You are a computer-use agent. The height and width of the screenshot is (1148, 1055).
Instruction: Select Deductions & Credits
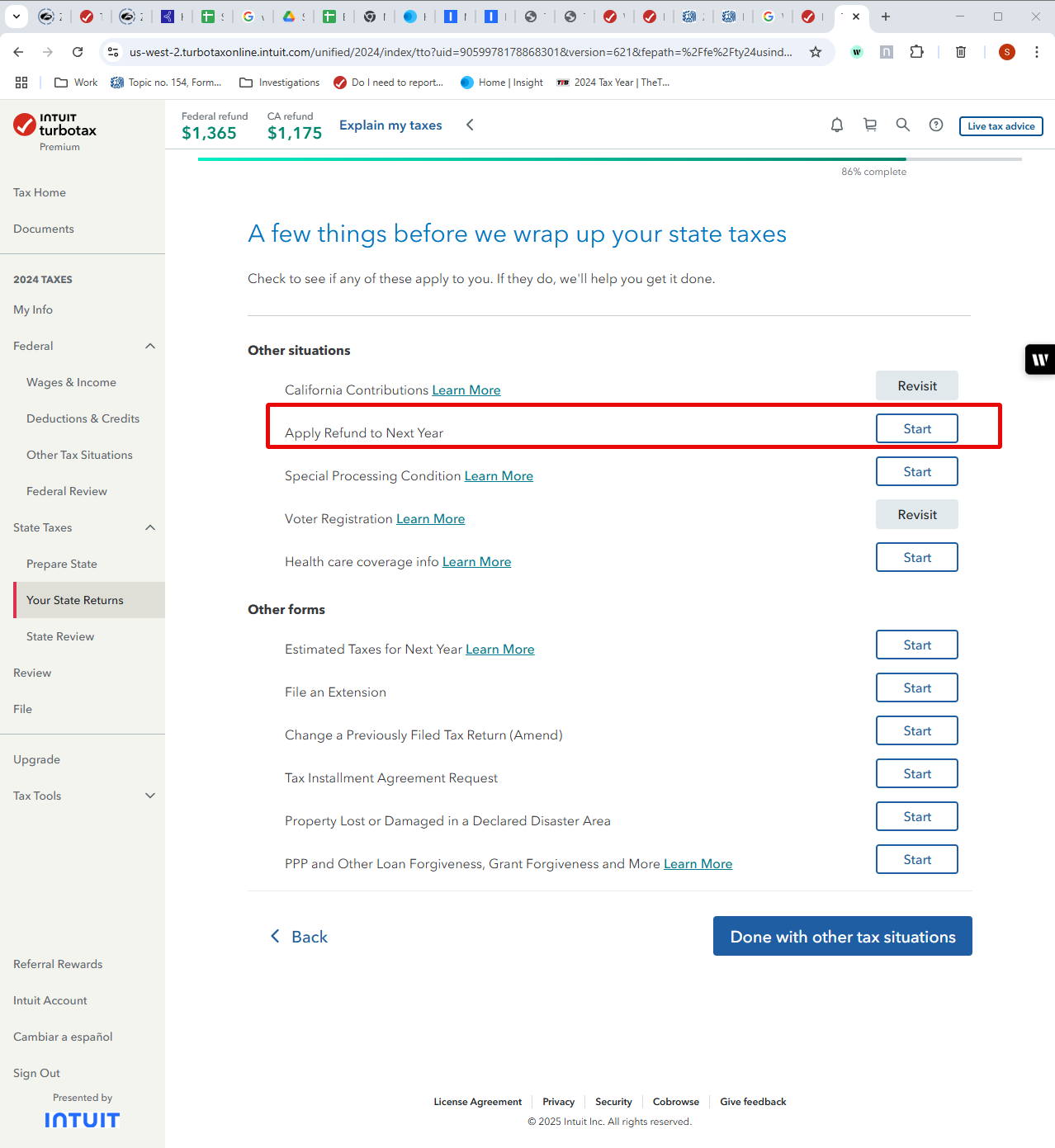click(83, 418)
